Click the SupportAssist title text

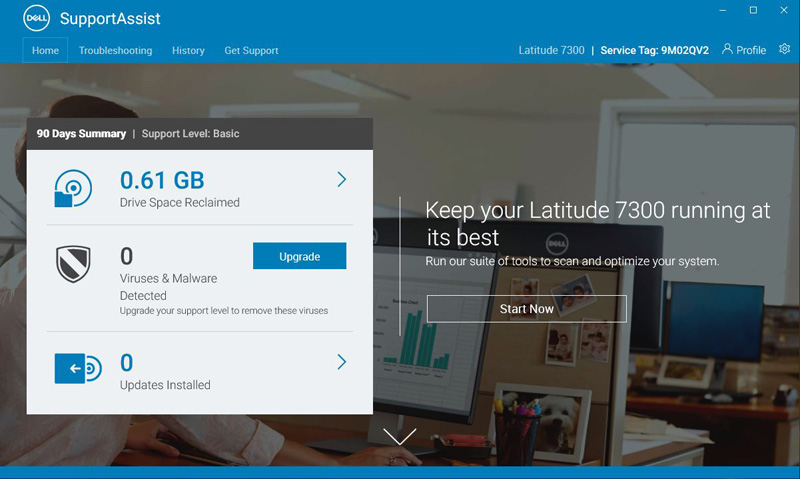pyautogui.click(x=110, y=18)
